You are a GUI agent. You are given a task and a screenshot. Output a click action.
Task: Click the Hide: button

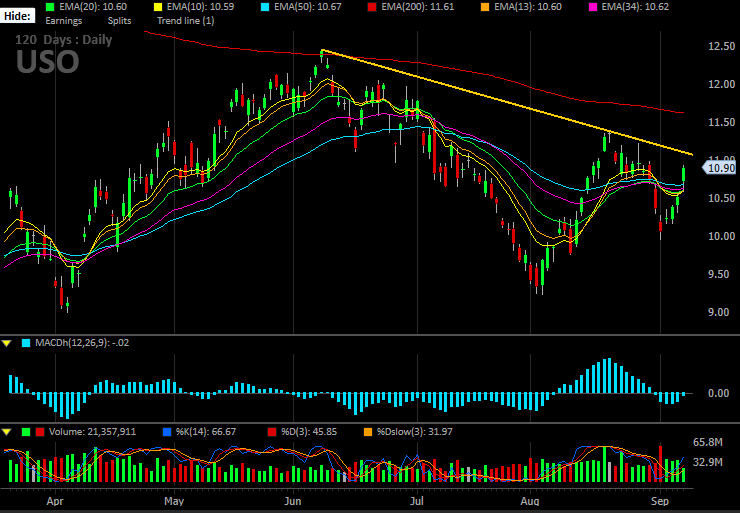17,16
